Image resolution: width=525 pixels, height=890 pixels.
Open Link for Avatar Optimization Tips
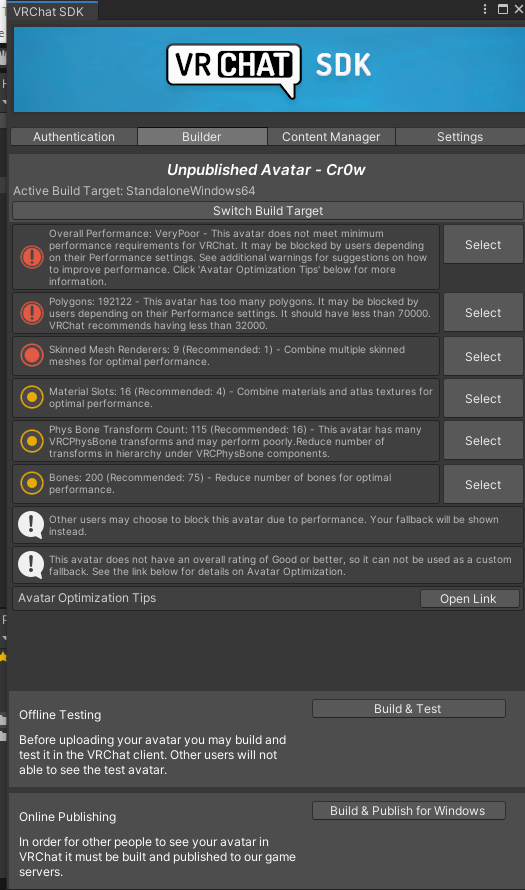coord(469,599)
